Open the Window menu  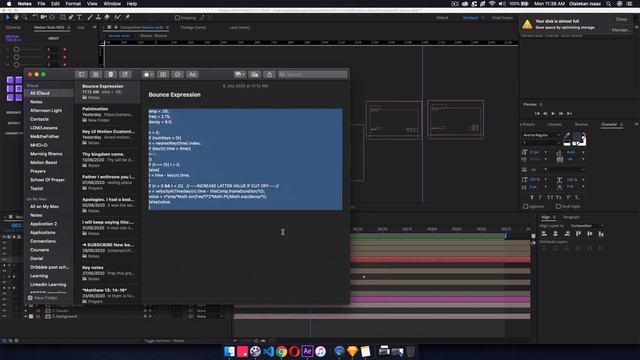[112, 4]
